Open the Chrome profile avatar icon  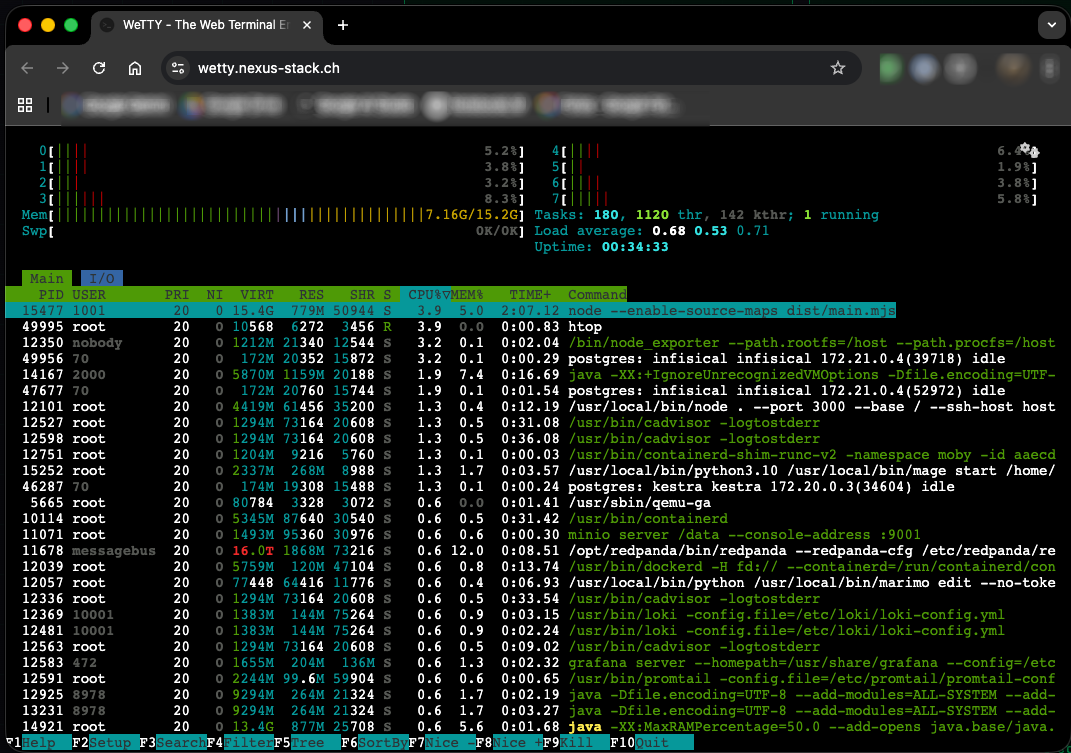pos(1013,68)
